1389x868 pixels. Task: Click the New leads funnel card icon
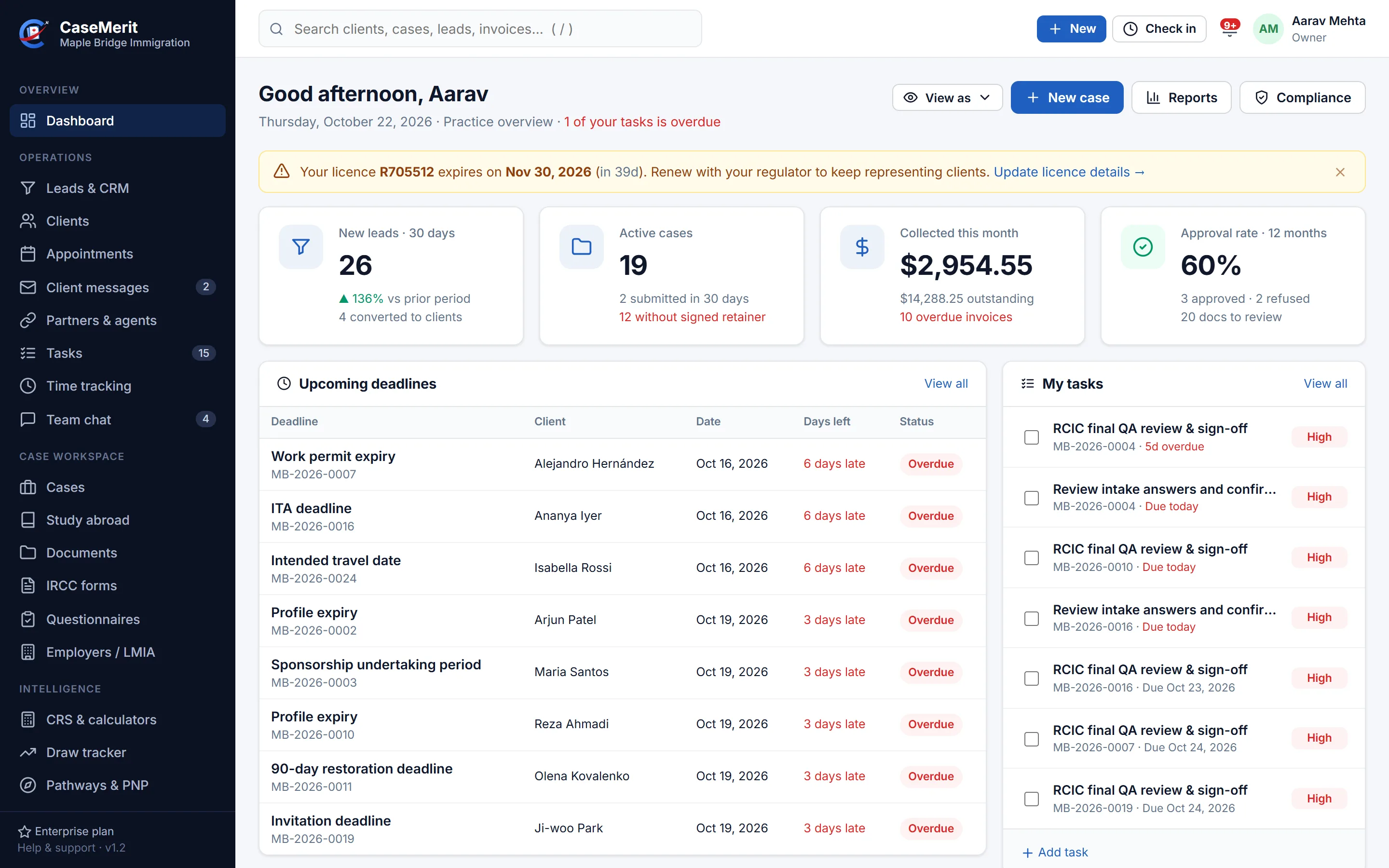point(301,247)
